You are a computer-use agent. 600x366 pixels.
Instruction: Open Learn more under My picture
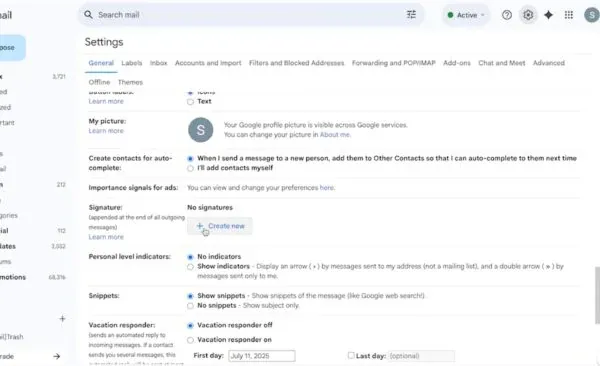106,131
